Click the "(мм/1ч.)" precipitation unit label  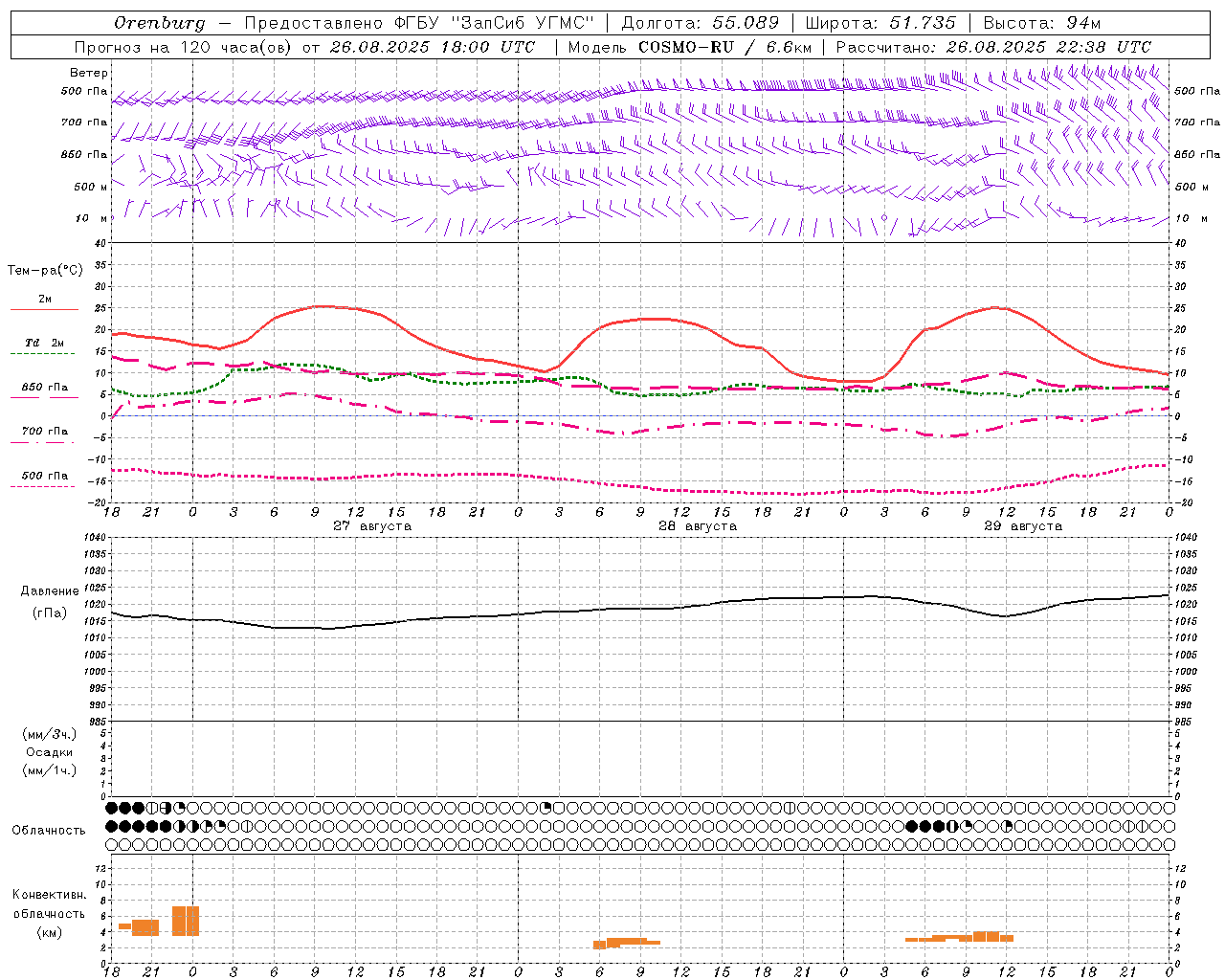pos(50,770)
